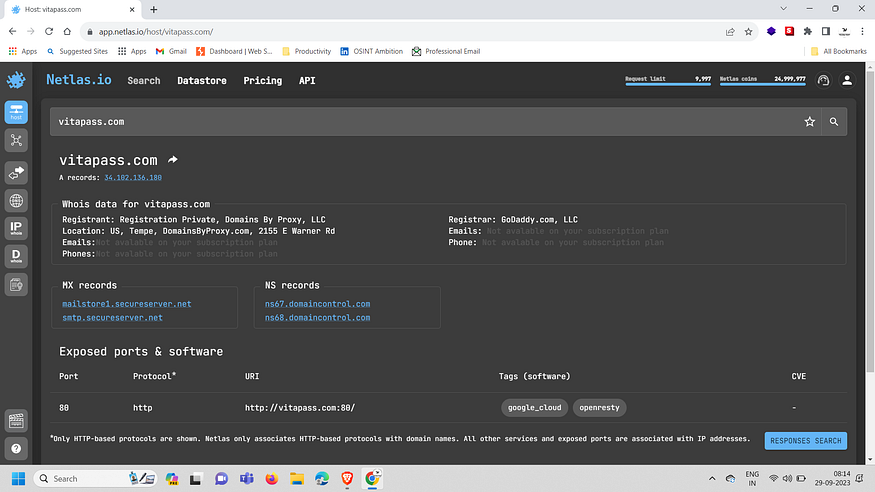Click the http://vitapass.com:80/ URI text
The width and height of the screenshot is (875, 492).
(x=300, y=408)
